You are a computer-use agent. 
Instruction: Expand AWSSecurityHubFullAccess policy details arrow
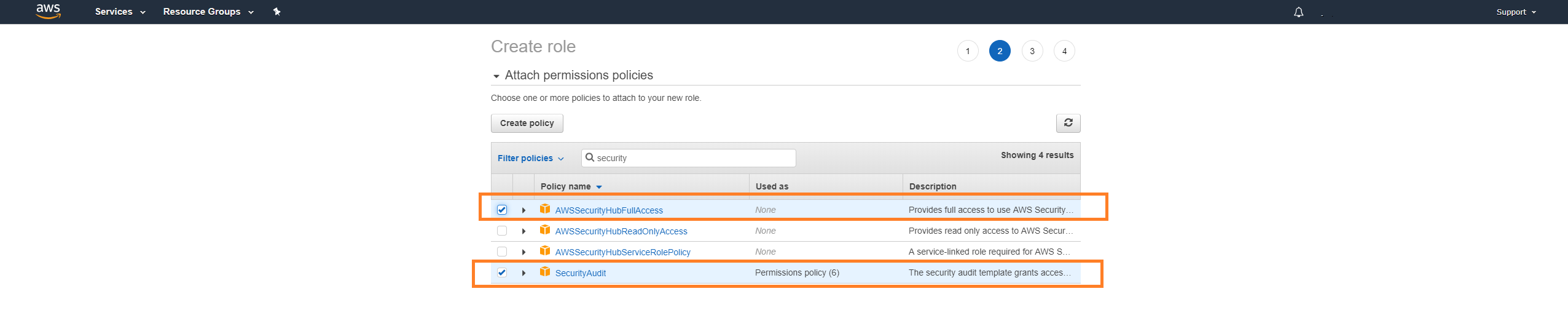coord(523,210)
